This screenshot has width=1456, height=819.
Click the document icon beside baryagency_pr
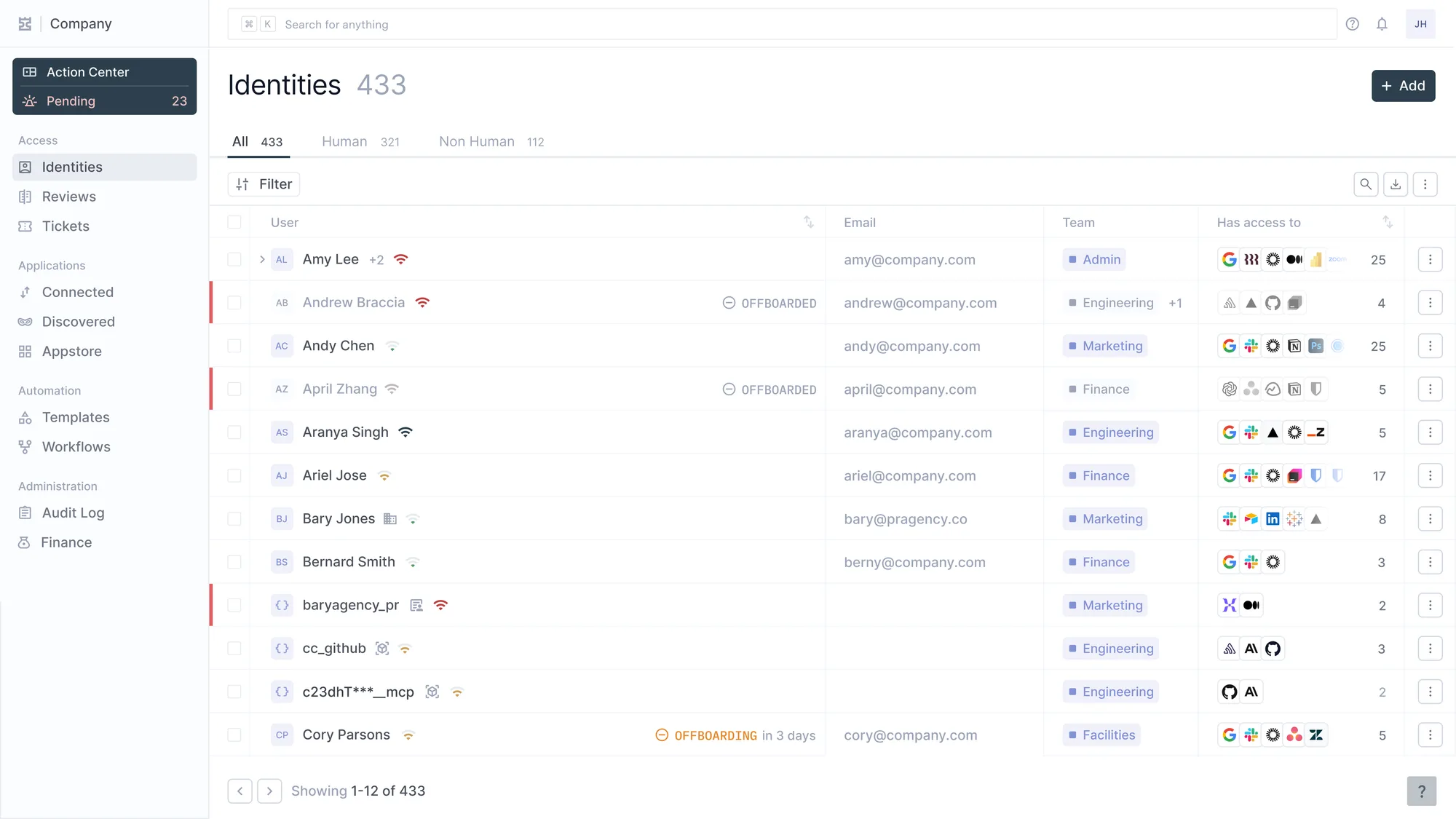tap(416, 606)
